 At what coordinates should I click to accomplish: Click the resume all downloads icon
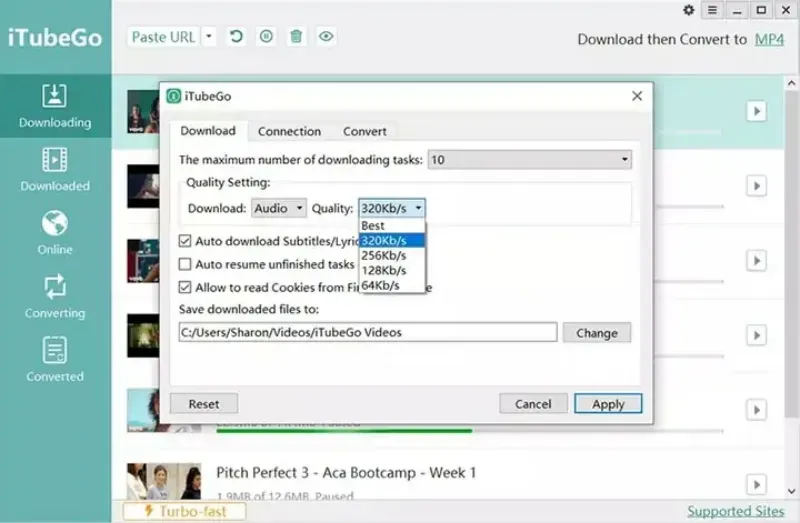tap(236, 37)
